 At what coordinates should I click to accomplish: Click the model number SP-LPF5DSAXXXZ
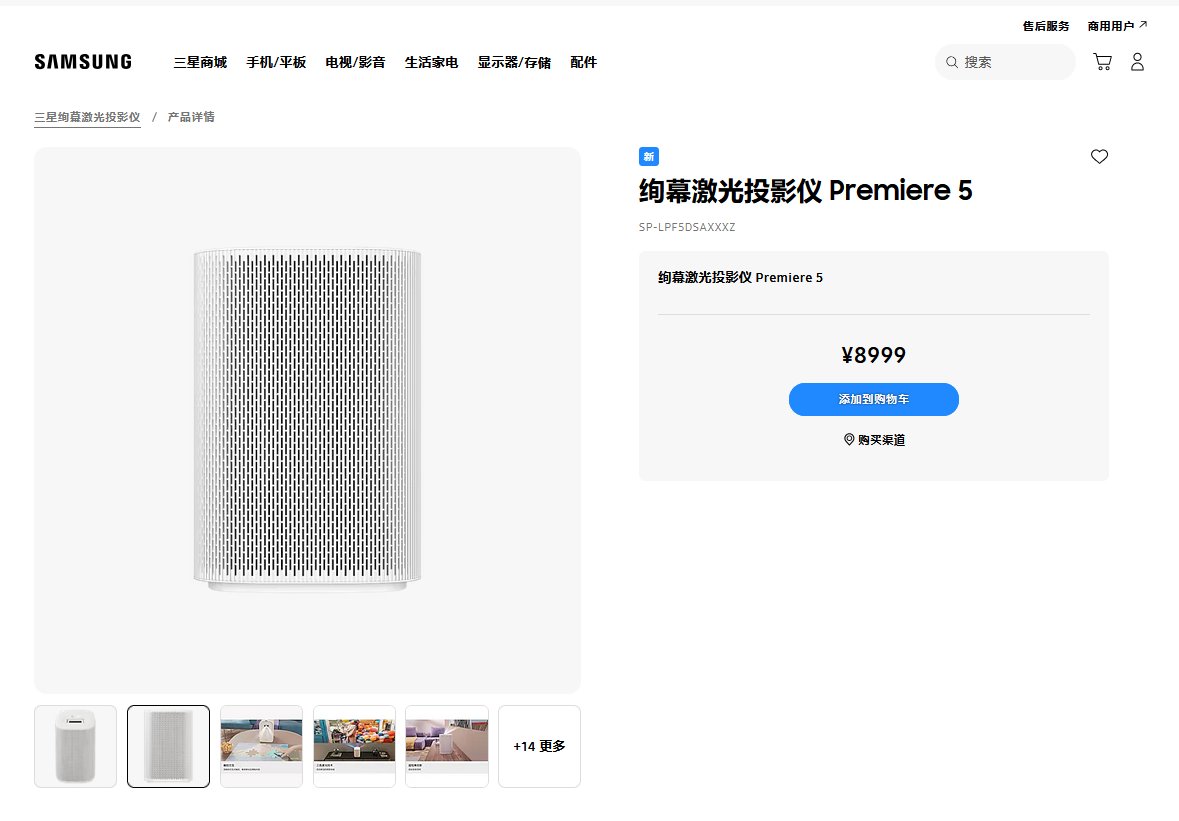click(687, 227)
